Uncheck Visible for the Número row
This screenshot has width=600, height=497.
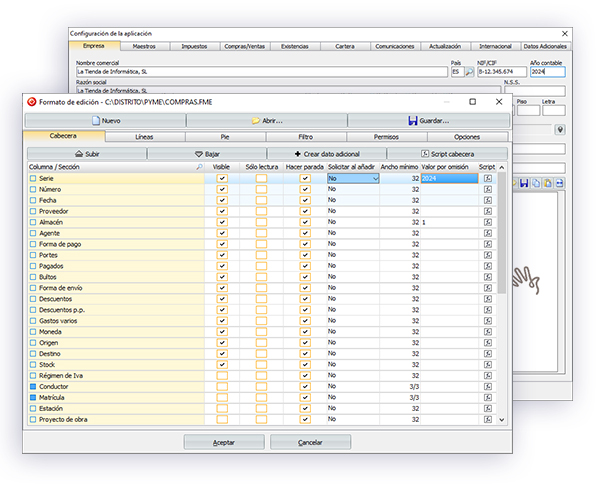click(222, 189)
